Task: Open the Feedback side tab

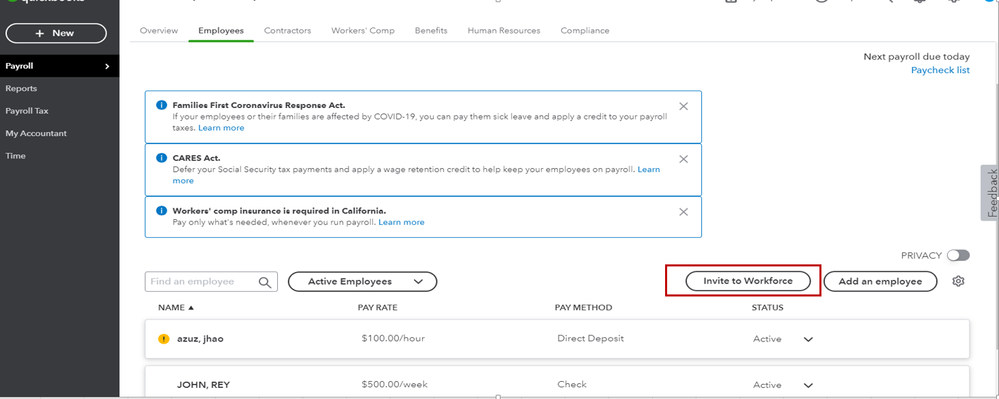Action: (990, 193)
